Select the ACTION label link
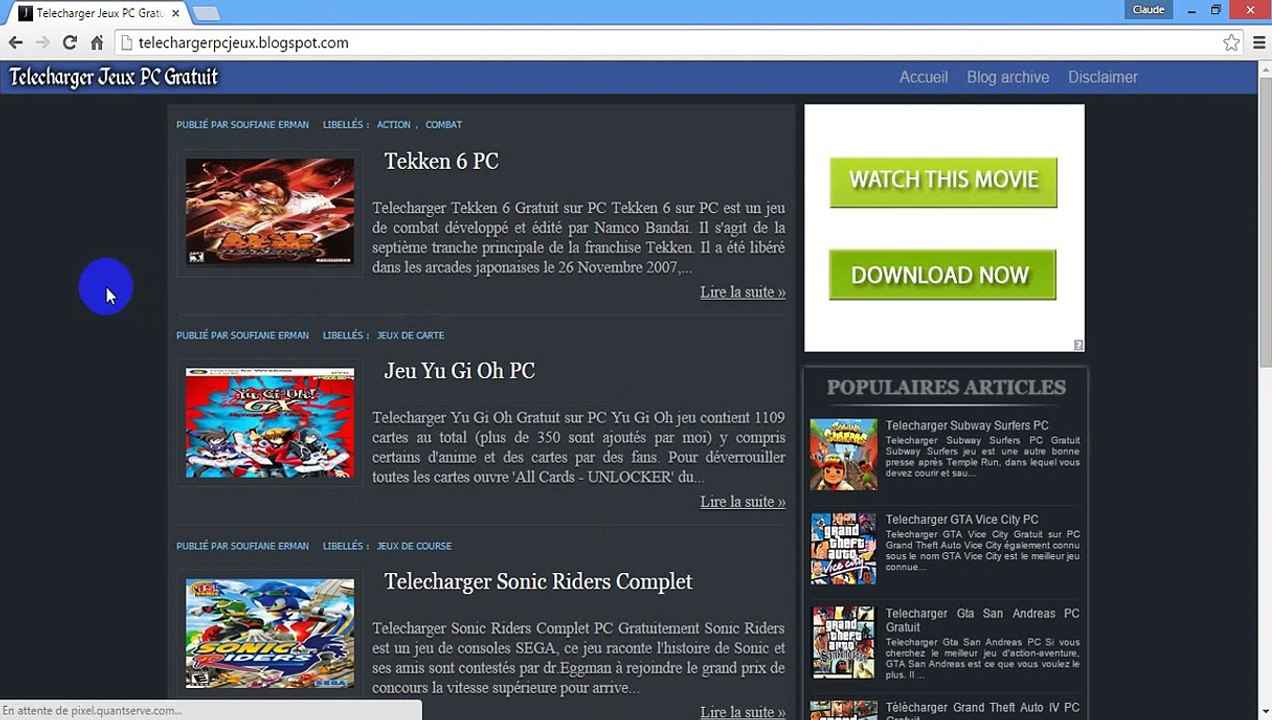 click(394, 125)
